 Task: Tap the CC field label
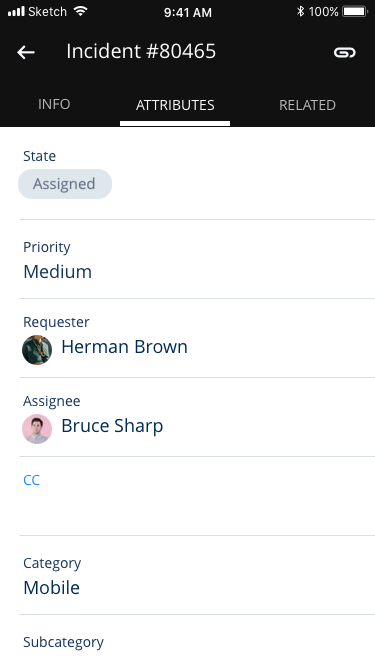click(31, 480)
